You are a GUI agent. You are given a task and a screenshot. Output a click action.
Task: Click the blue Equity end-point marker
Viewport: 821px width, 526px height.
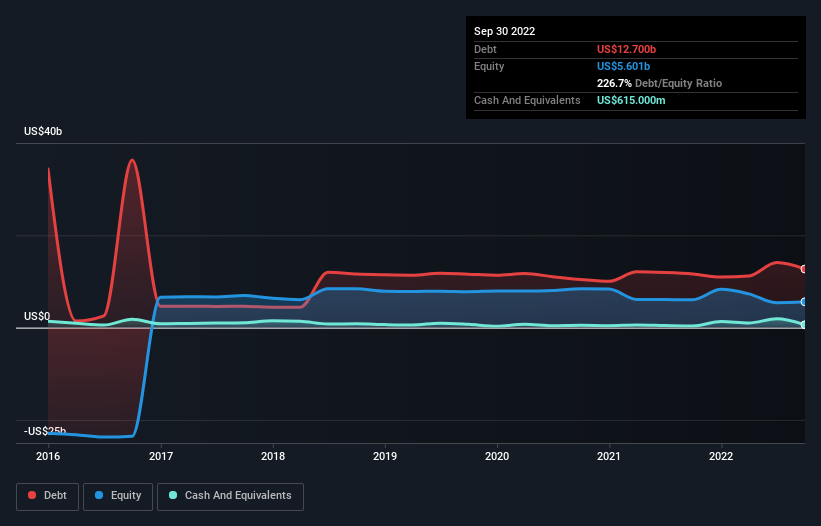(x=804, y=302)
